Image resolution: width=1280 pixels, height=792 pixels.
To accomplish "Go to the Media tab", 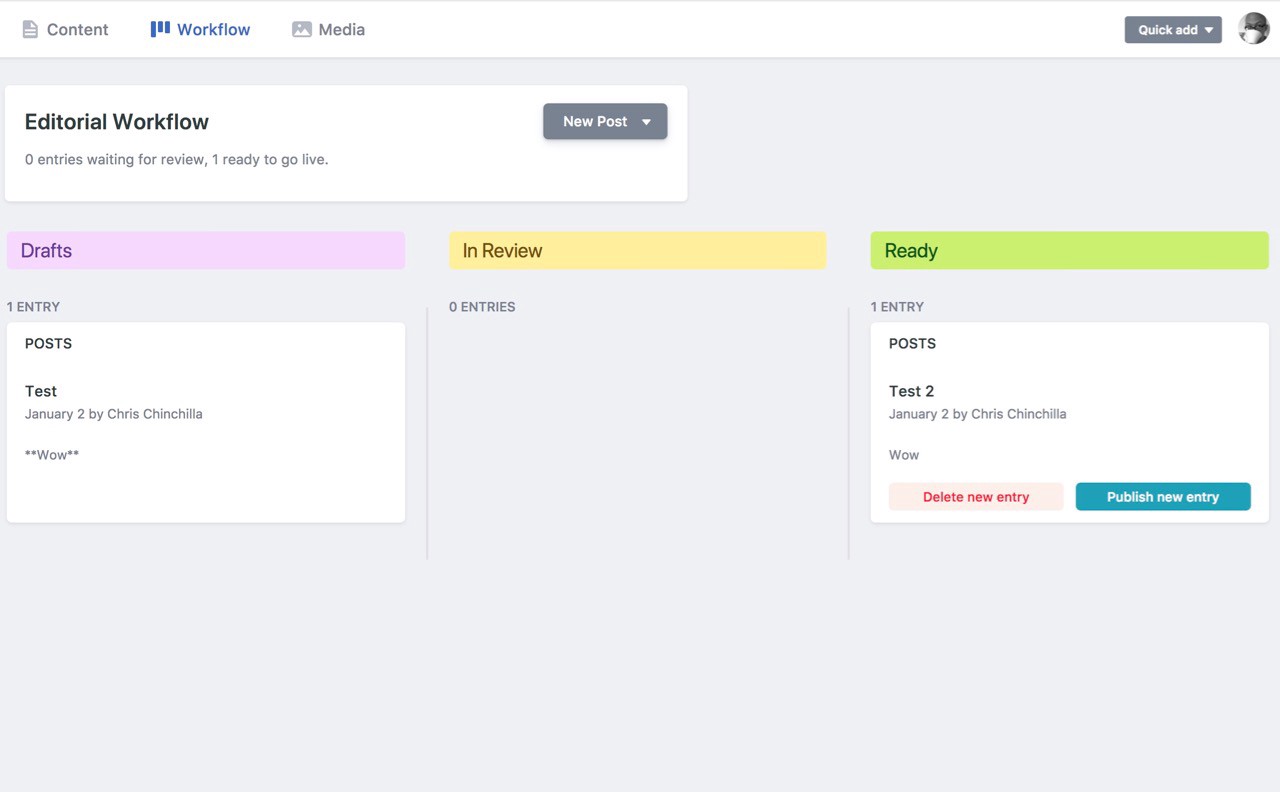I will point(341,30).
